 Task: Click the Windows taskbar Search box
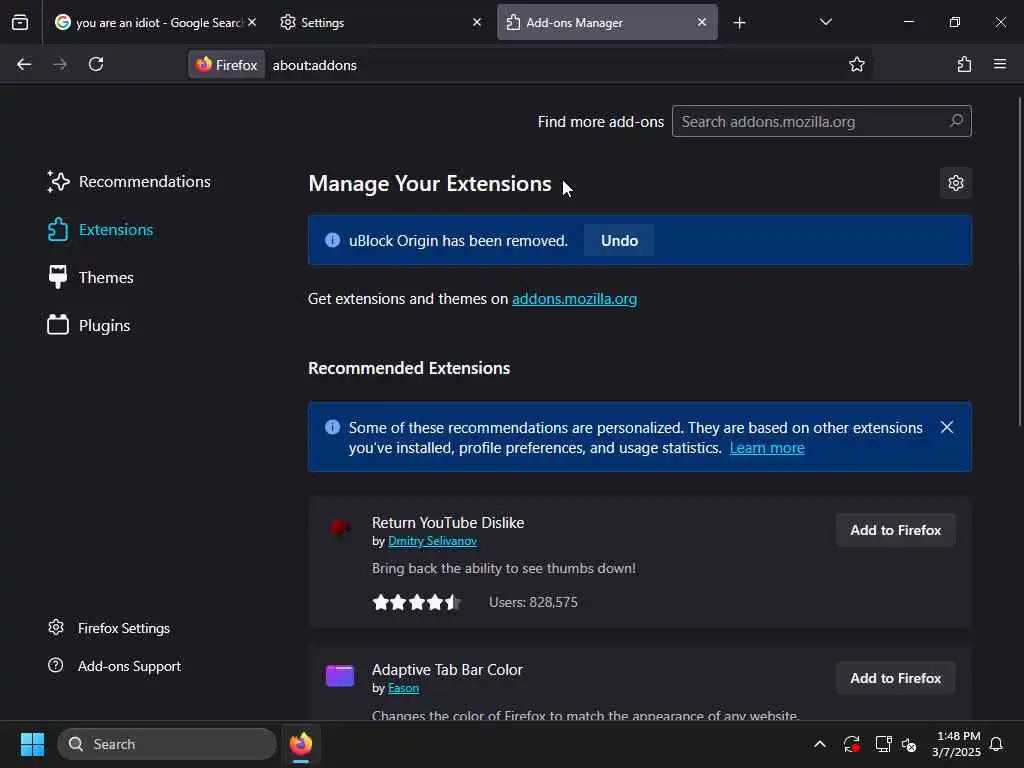click(167, 744)
